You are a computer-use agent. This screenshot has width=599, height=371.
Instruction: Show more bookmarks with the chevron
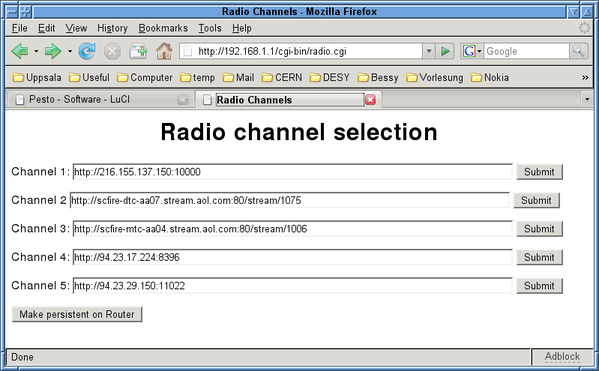point(585,78)
